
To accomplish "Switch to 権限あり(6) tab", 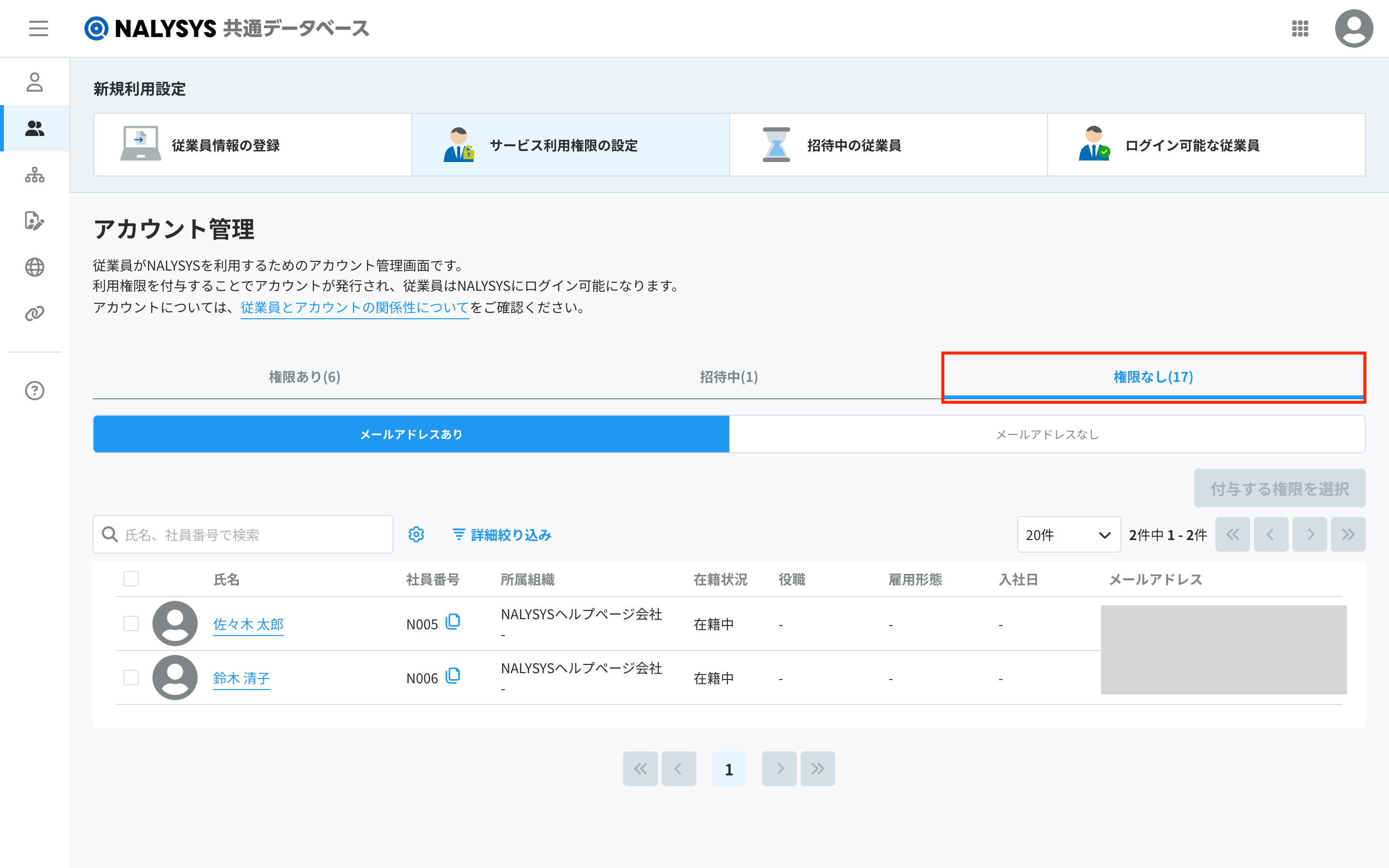I will coord(305,377).
